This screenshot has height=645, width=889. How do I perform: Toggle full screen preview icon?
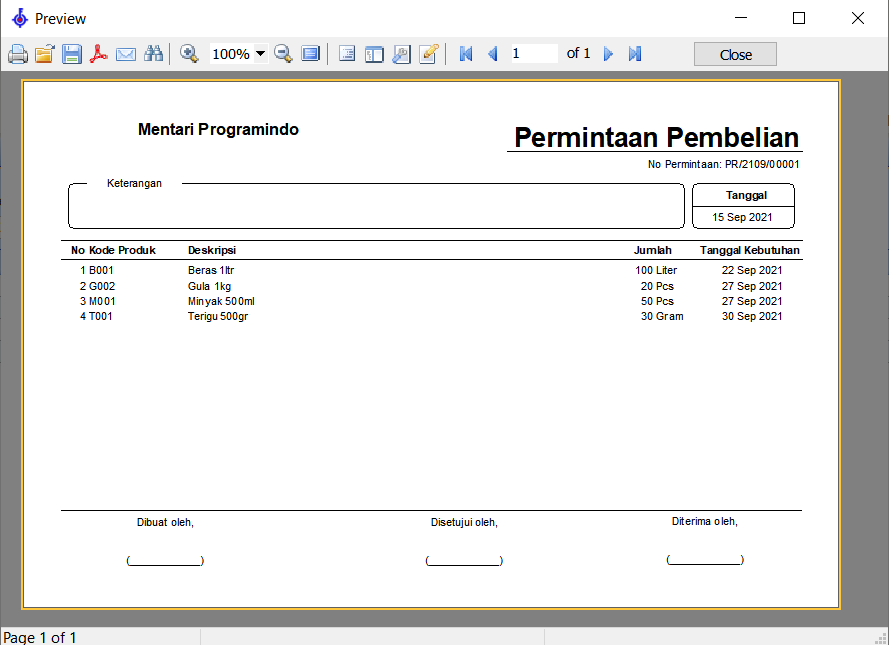point(310,54)
